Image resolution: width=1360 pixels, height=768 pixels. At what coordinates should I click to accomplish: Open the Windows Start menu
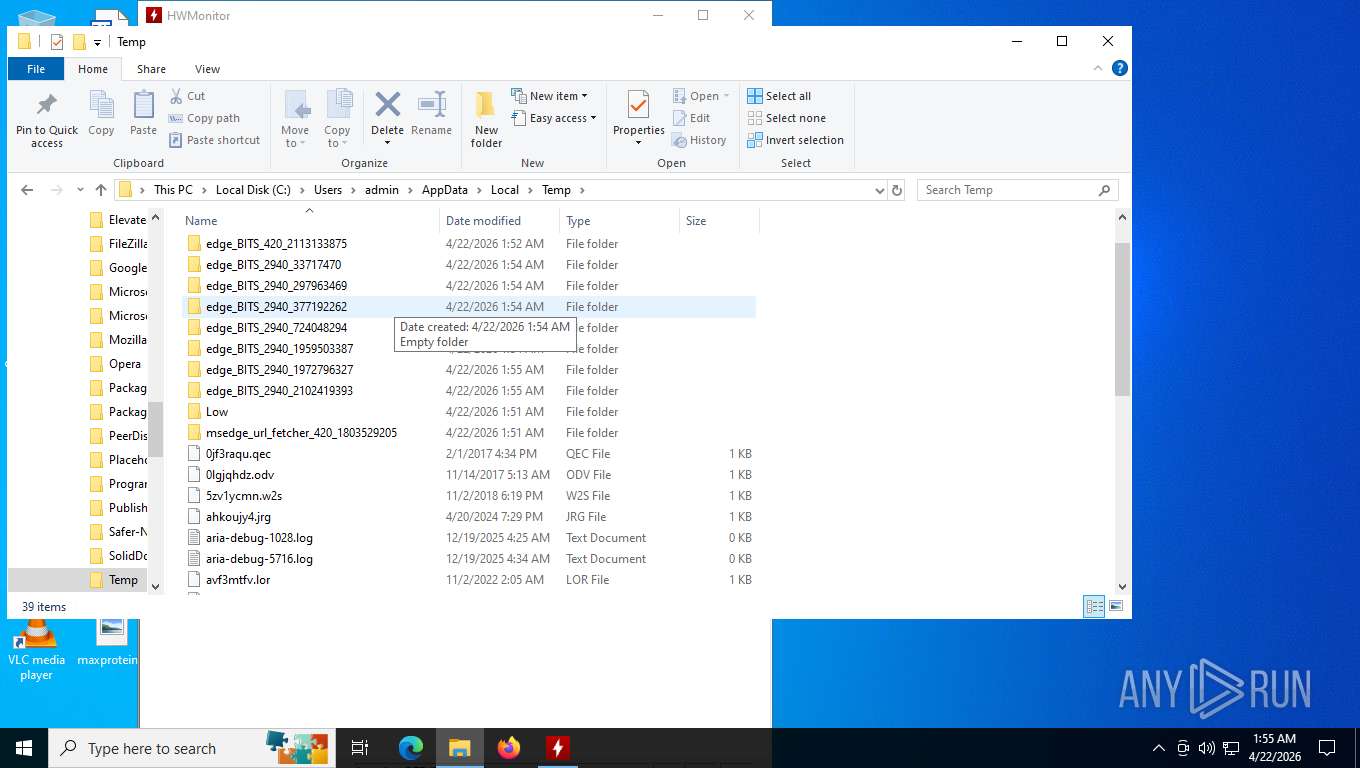pos(24,748)
